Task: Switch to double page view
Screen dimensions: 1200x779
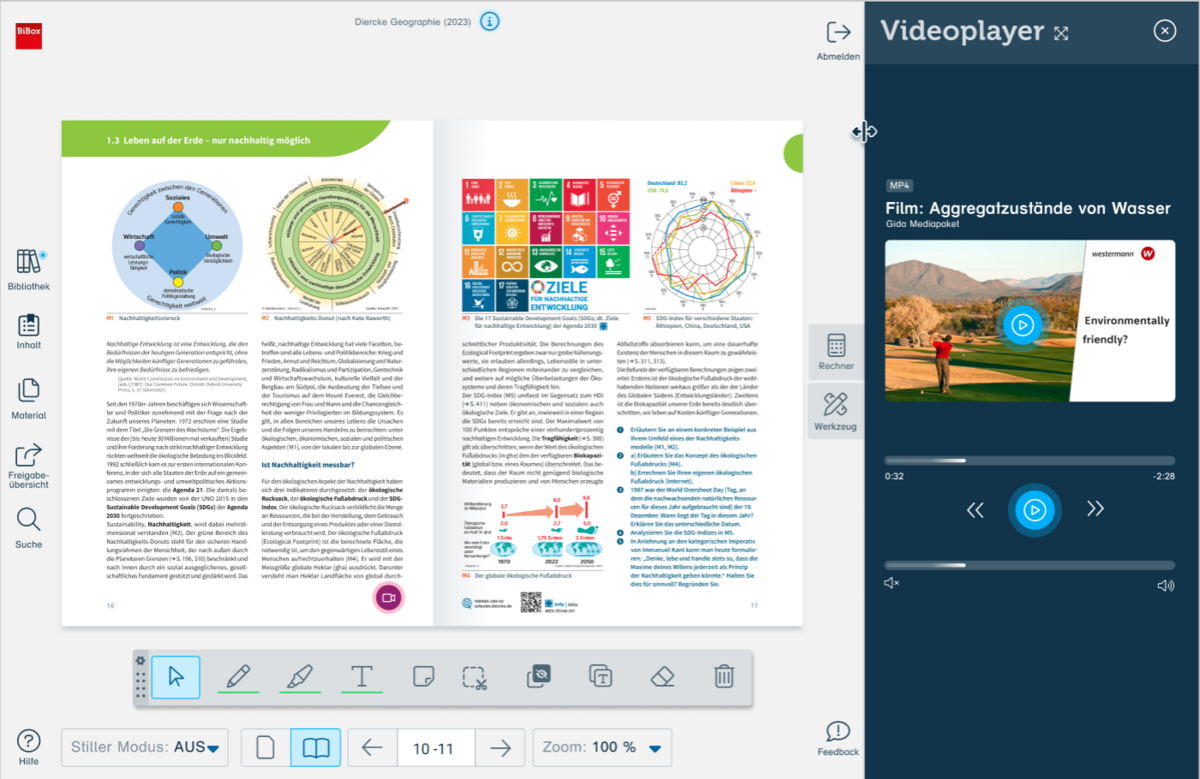Action: pos(316,747)
